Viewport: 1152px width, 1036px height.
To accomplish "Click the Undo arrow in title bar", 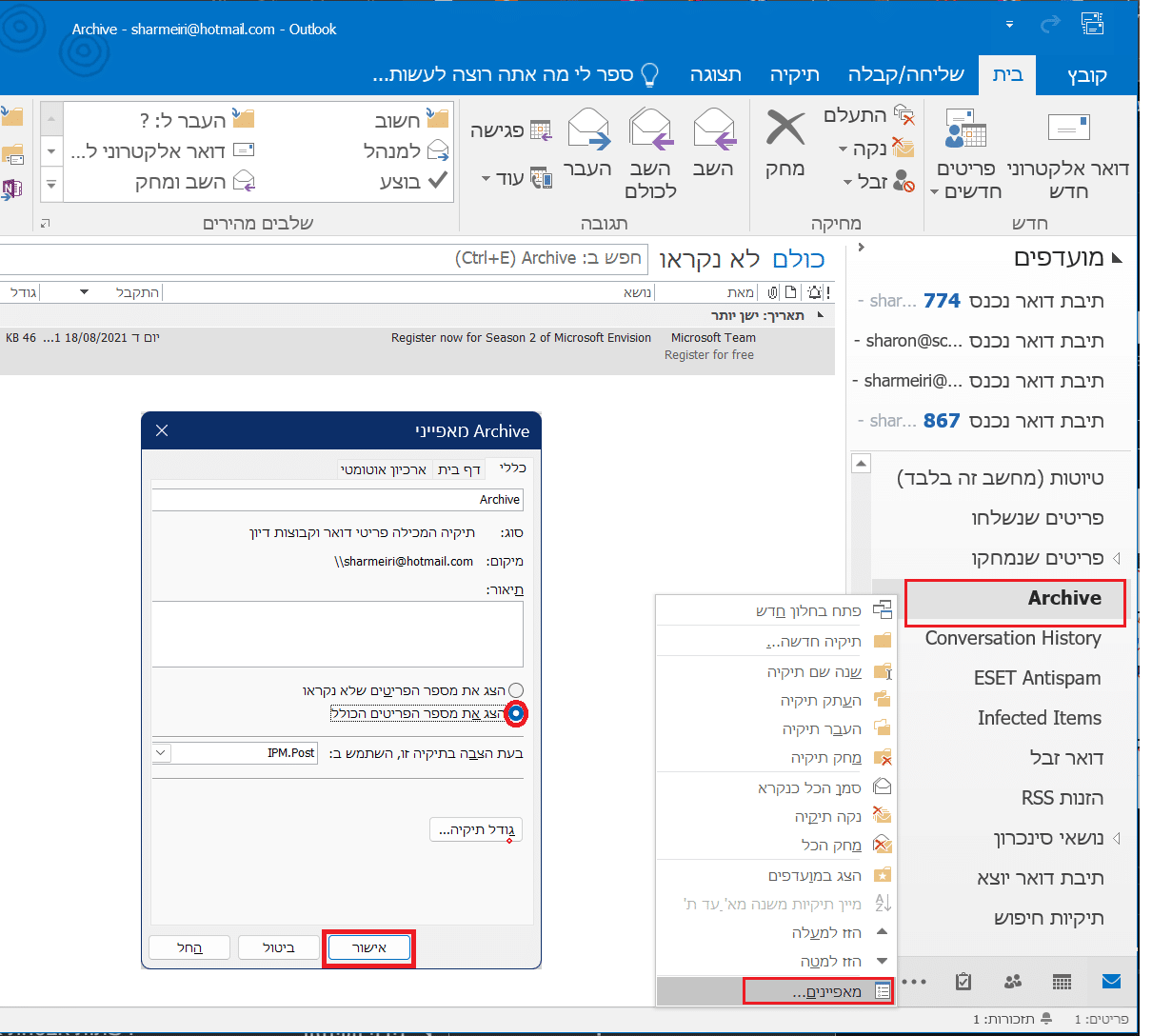I will tap(1050, 25).
